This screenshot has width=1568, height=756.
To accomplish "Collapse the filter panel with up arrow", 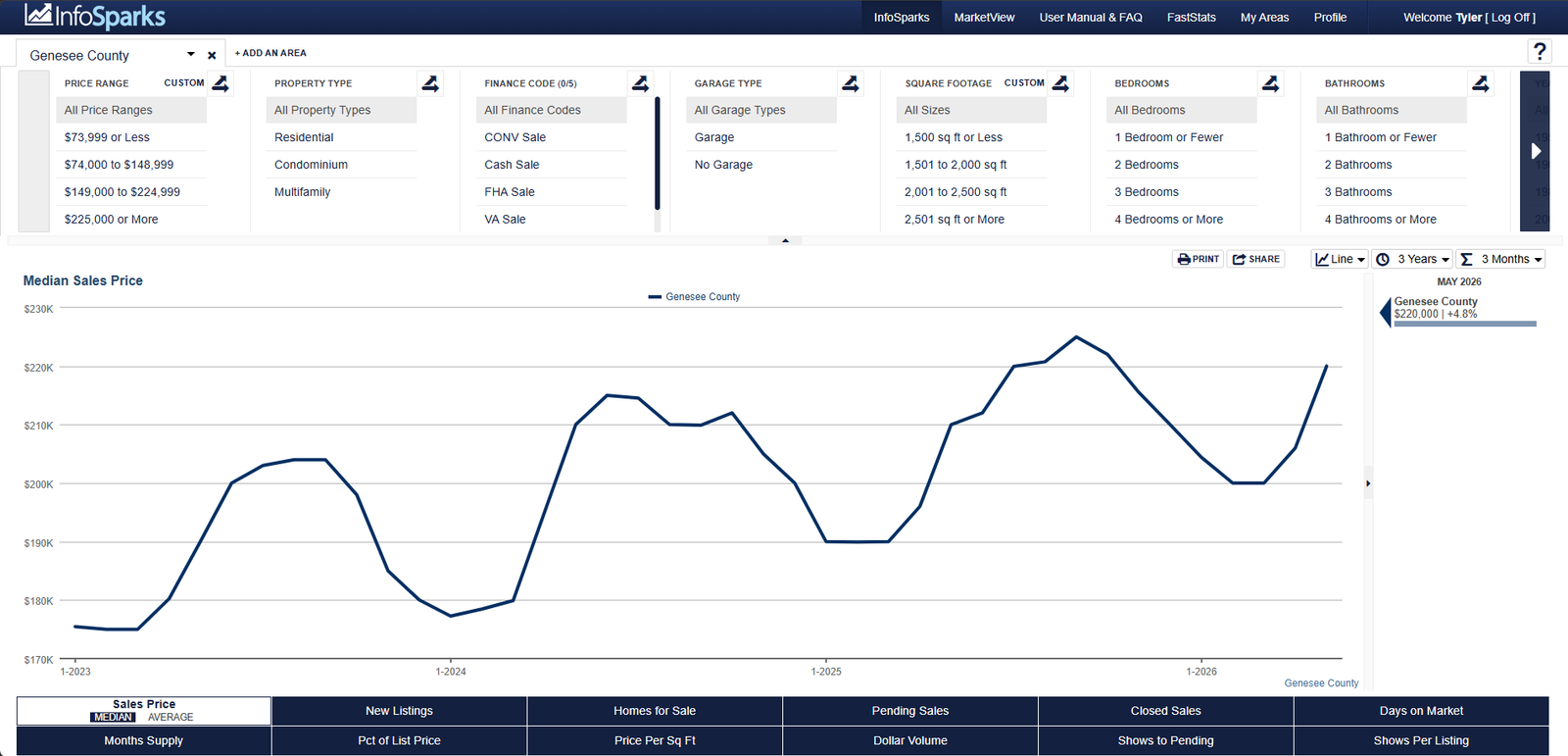I will [785, 240].
